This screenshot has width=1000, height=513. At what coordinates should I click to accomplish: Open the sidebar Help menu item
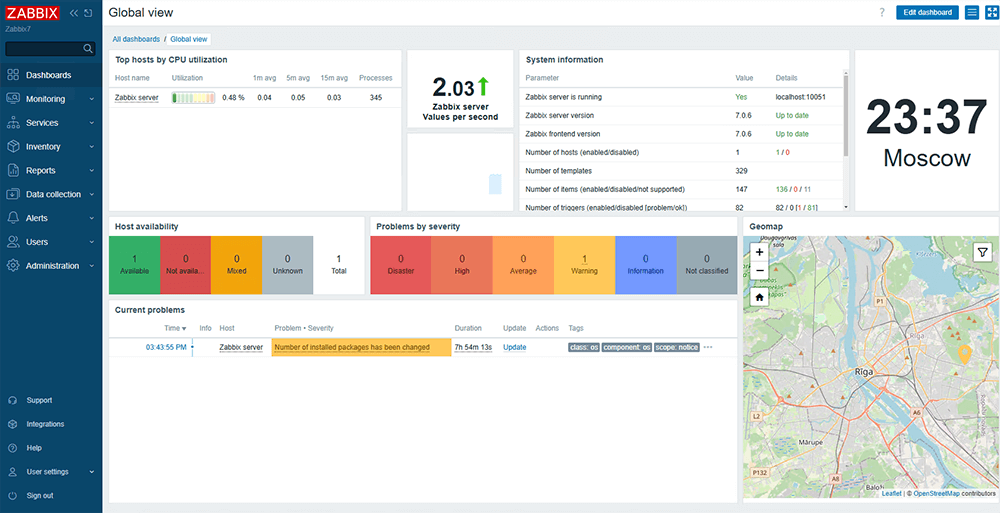pos(51,448)
